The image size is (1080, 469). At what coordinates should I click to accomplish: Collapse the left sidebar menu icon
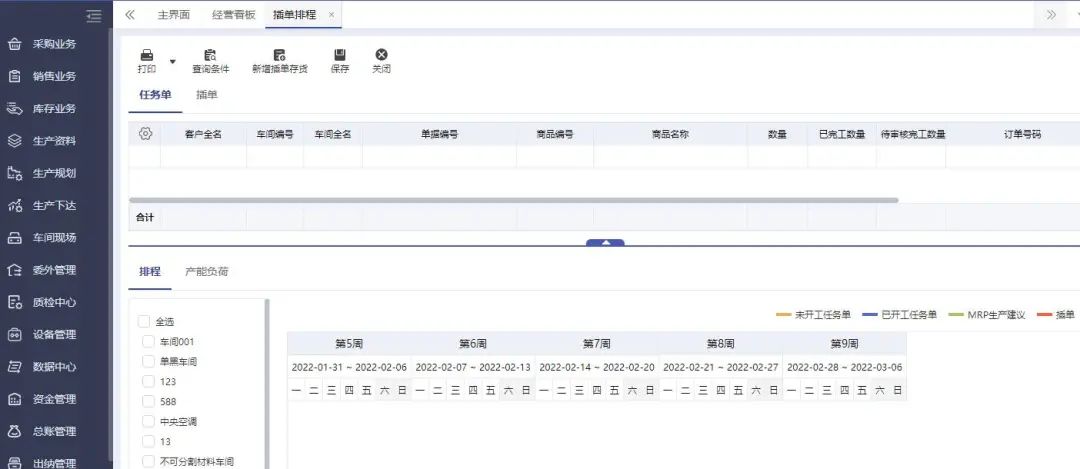pyautogui.click(x=94, y=15)
